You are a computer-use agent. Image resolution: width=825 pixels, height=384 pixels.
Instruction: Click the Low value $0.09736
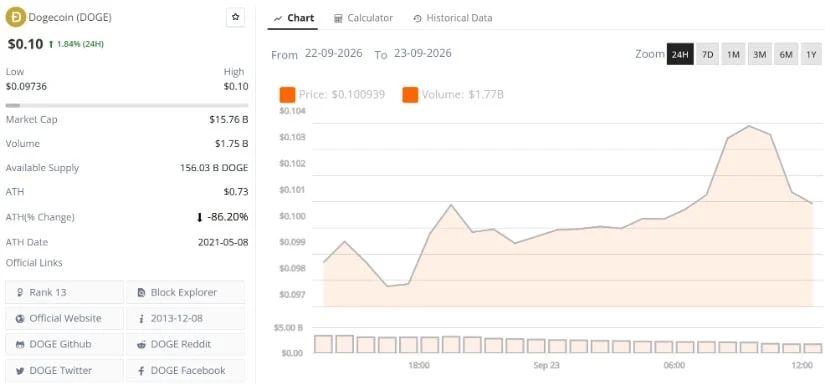26,86
